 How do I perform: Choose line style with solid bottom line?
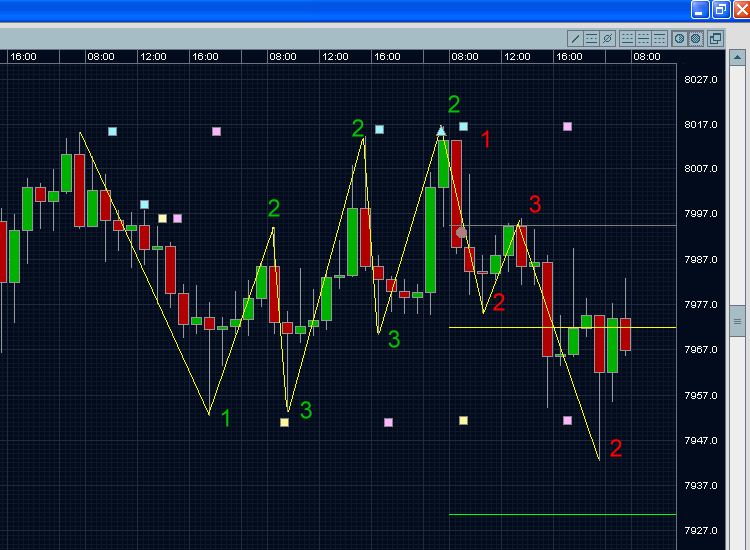[x=627, y=38]
